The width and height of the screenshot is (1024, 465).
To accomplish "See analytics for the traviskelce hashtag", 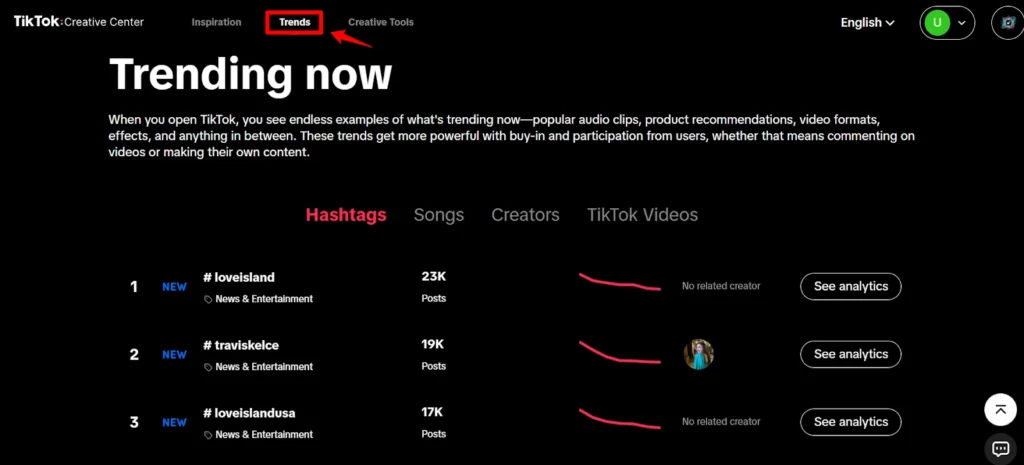I will [850, 354].
